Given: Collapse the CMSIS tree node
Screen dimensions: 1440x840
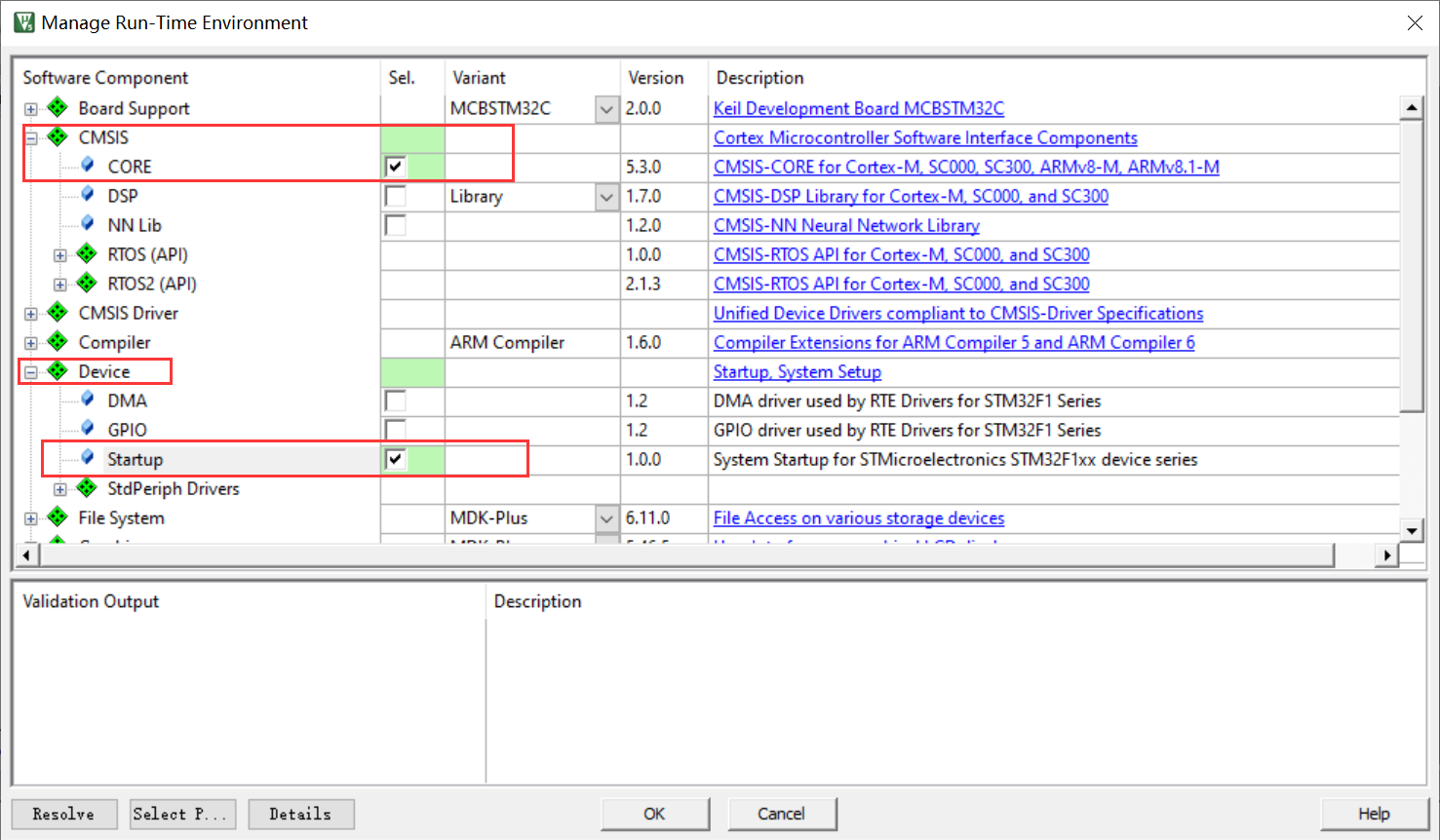Looking at the screenshot, I should click(x=31, y=138).
